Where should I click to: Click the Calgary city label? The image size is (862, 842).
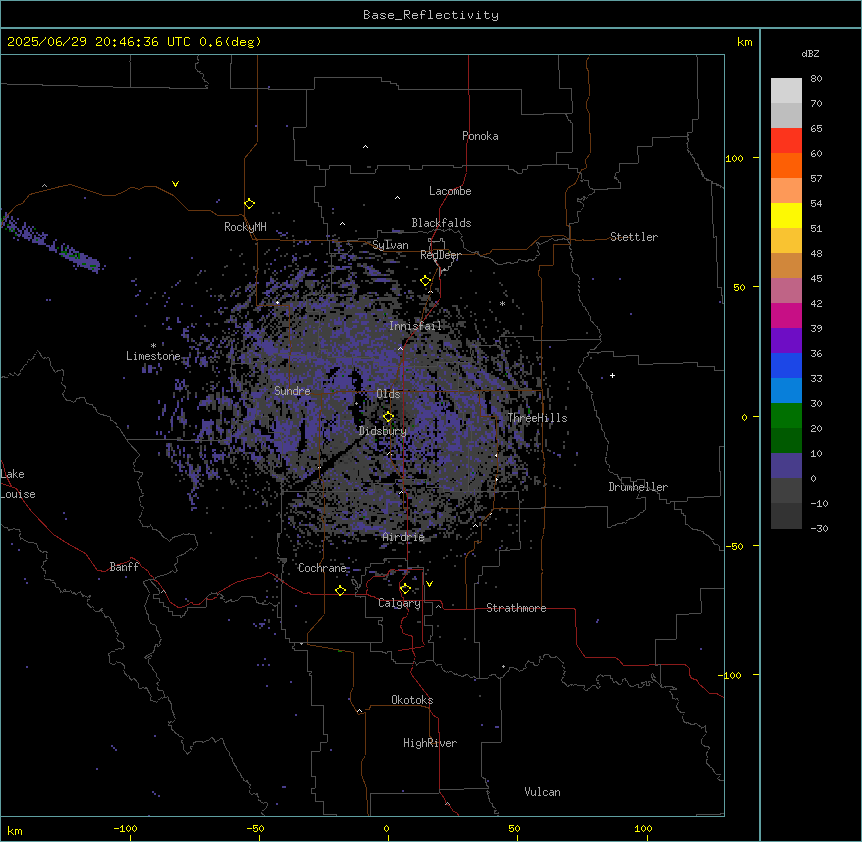click(399, 603)
